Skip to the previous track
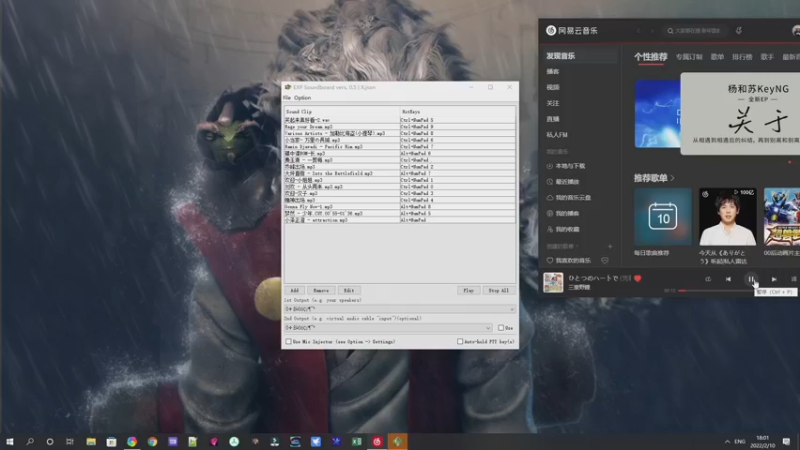The height and width of the screenshot is (450, 800). click(728, 279)
